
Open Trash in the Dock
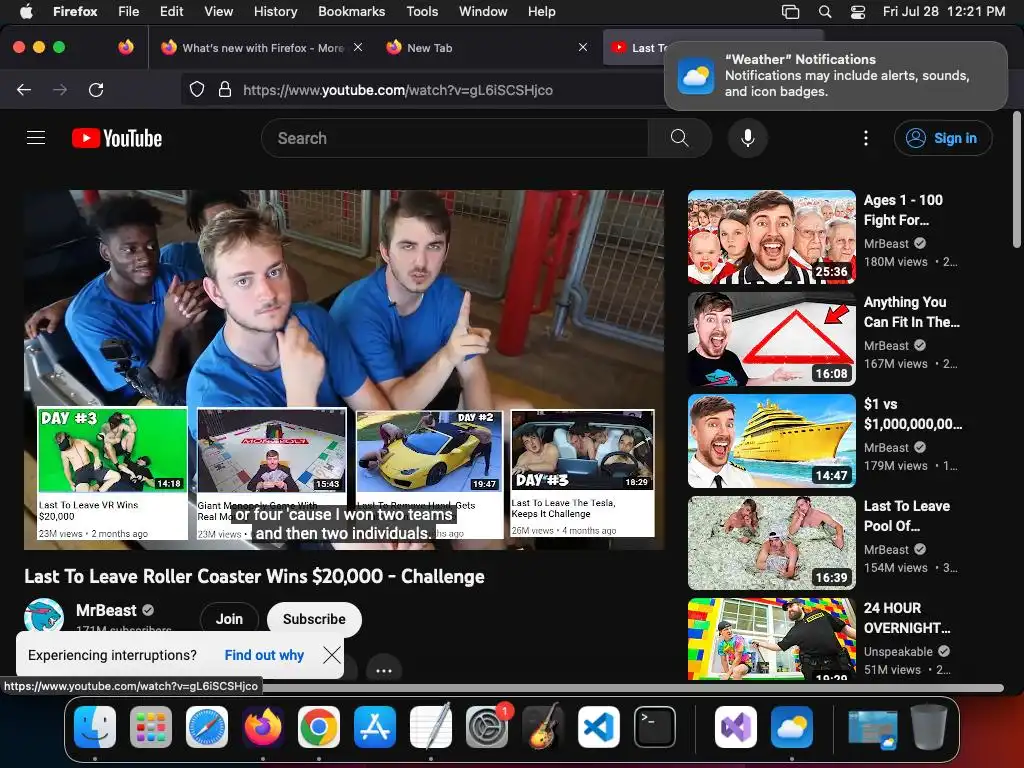pyautogui.click(x=929, y=727)
